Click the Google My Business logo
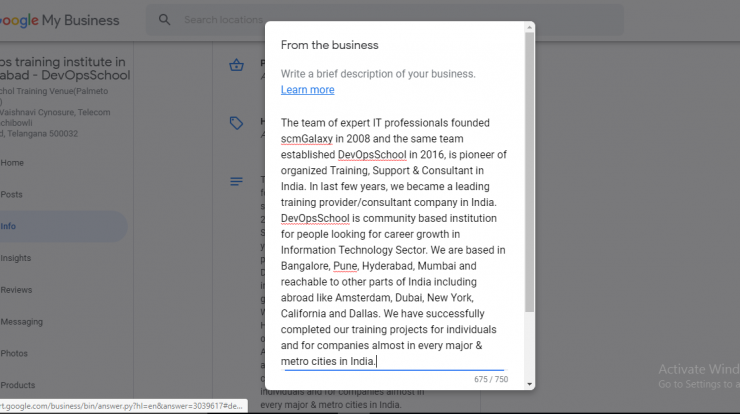This screenshot has height=414, width=740. [59, 20]
